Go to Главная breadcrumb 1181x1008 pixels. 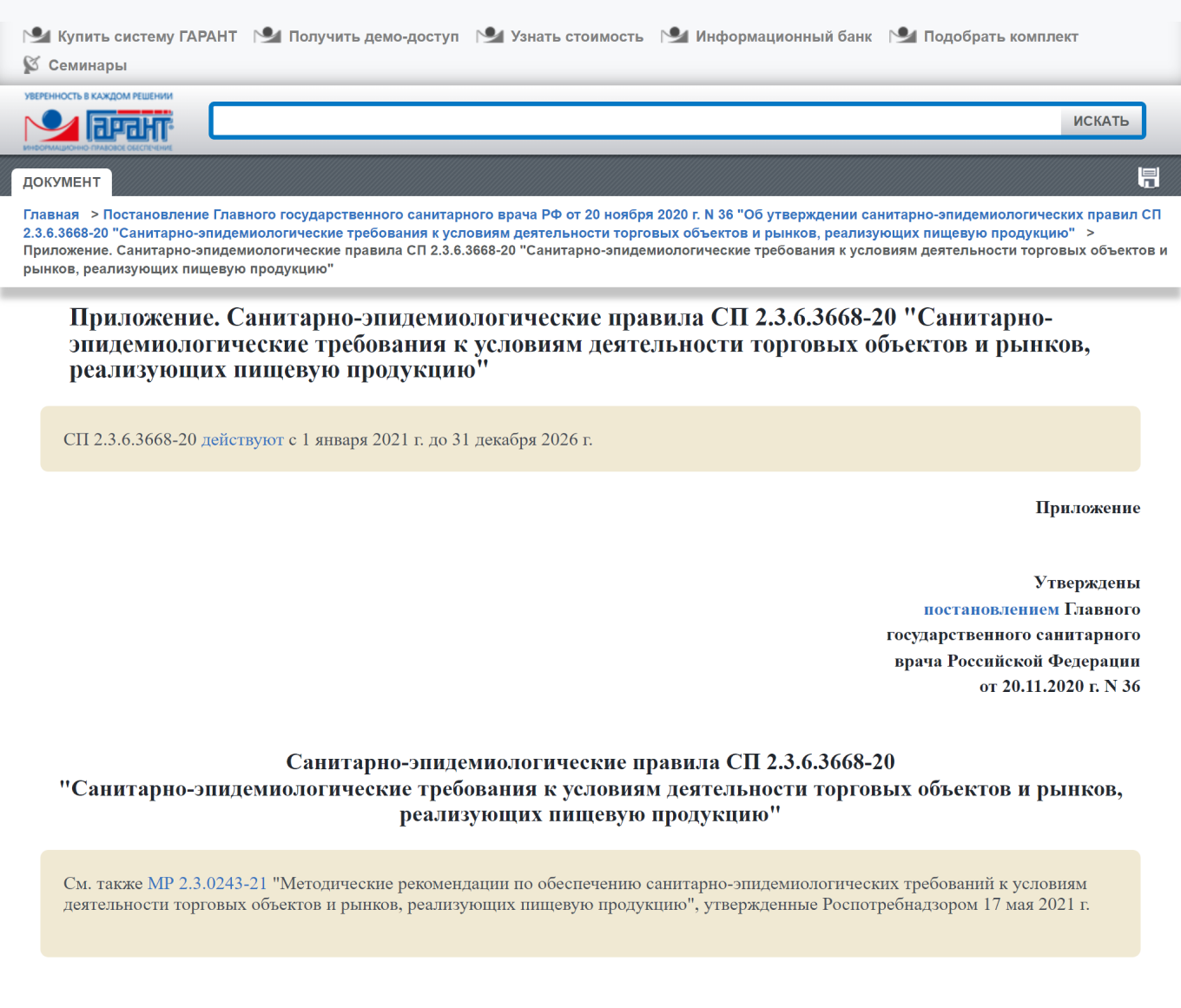click(51, 214)
